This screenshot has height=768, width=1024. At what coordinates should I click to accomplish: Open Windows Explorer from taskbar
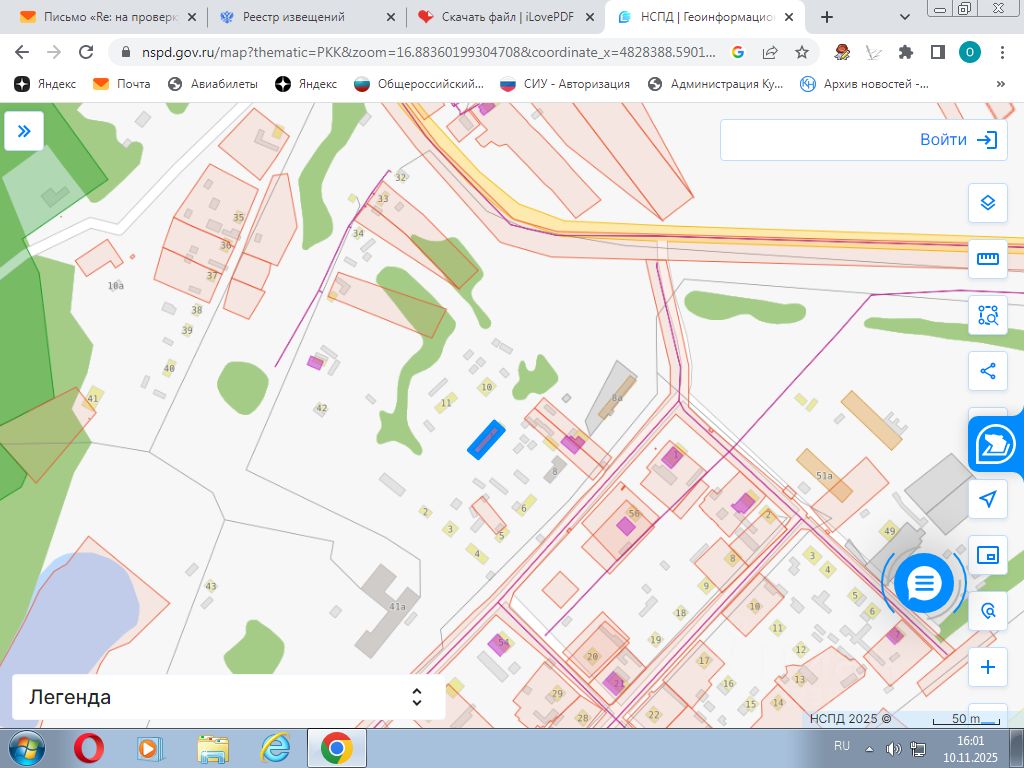[x=213, y=748]
